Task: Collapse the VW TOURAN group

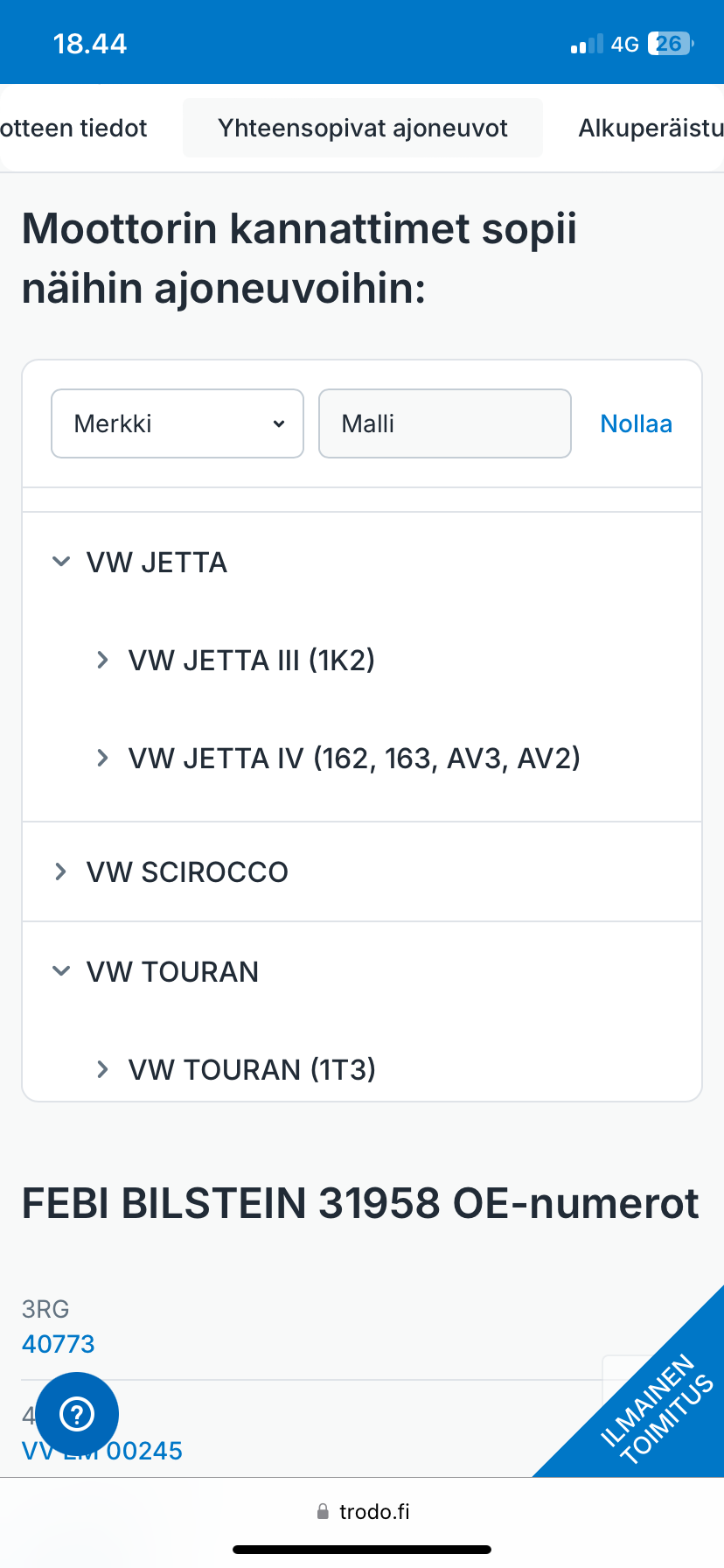Action: point(61,971)
